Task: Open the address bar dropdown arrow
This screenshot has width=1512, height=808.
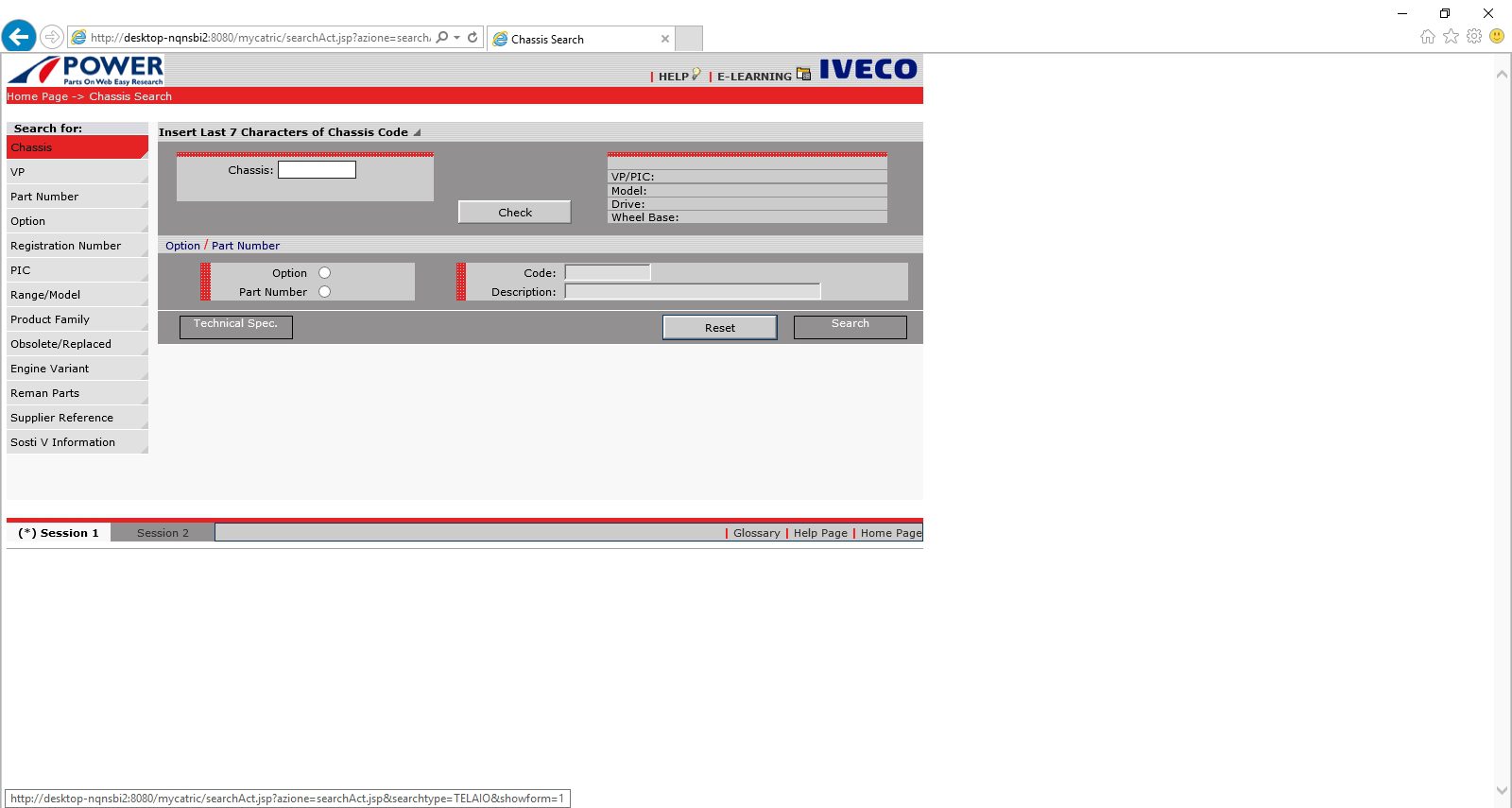Action: point(456,38)
